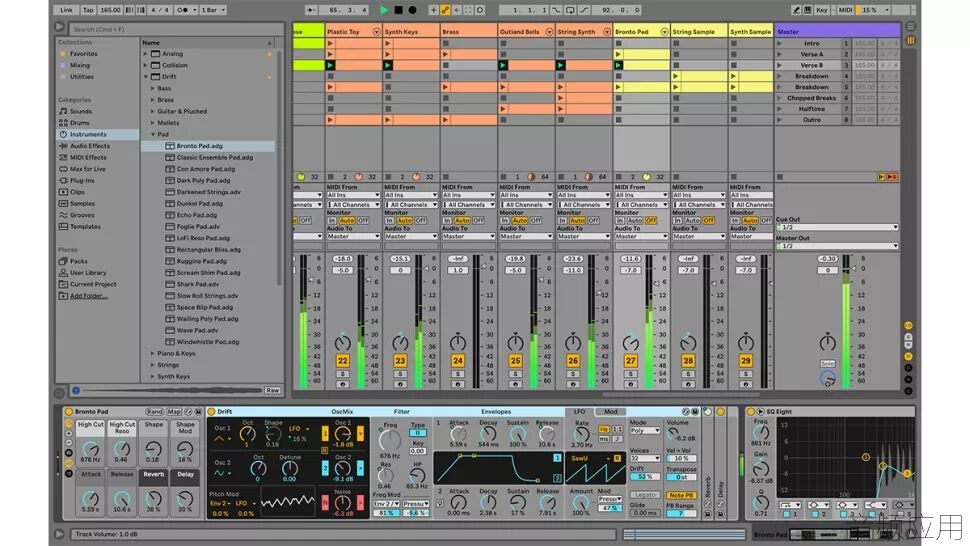This screenshot has width=970, height=546.
Task: Open Audio Effects category in browser
Action: tap(90, 146)
